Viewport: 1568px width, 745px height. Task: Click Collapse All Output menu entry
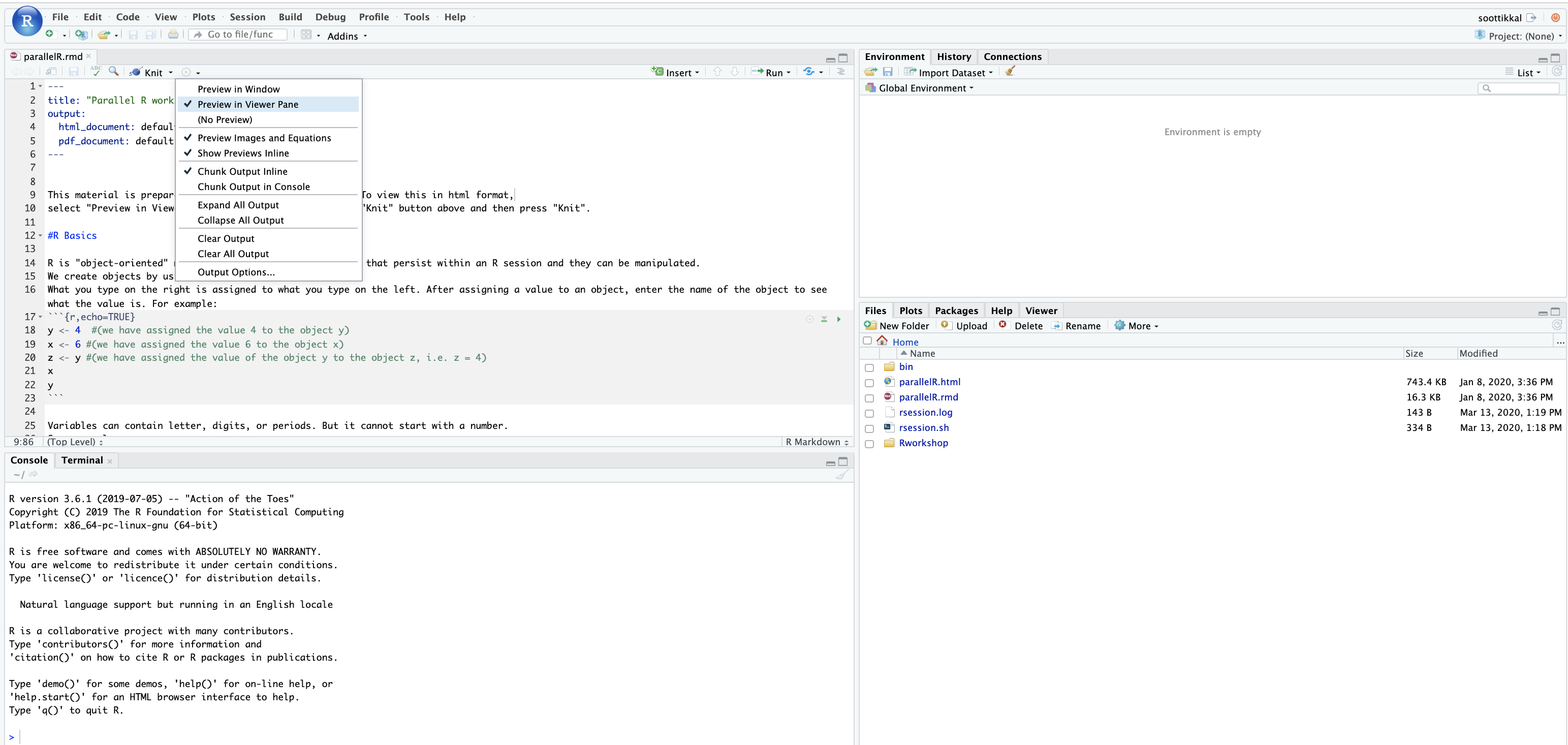pos(241,220)
